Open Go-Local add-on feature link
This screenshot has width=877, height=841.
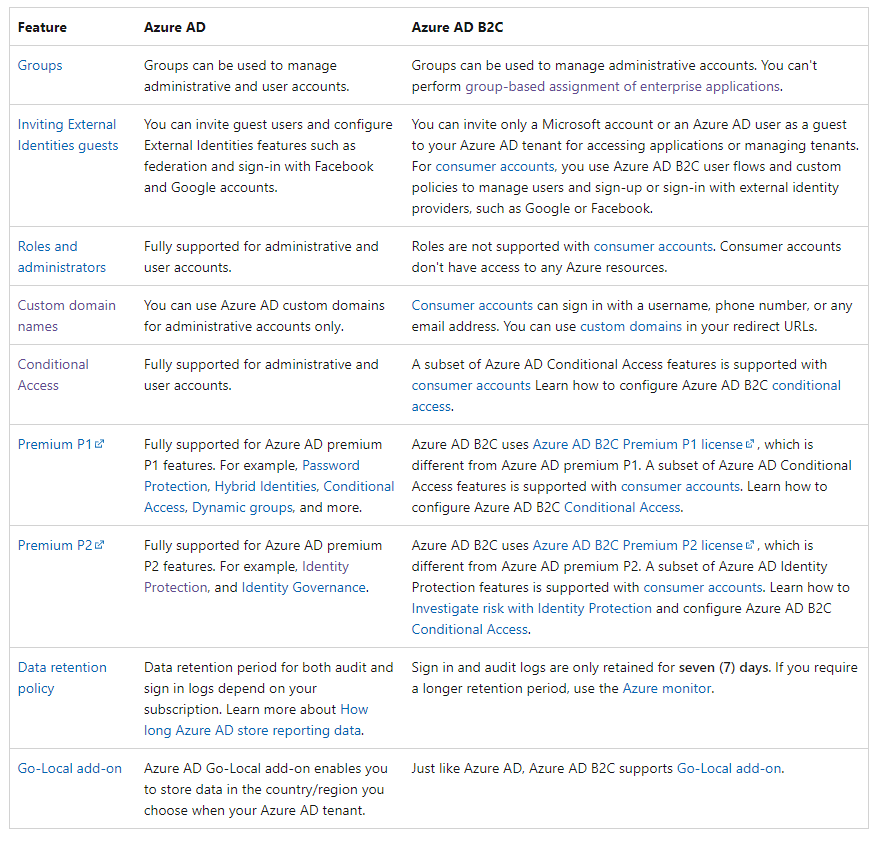click(69, 768)
